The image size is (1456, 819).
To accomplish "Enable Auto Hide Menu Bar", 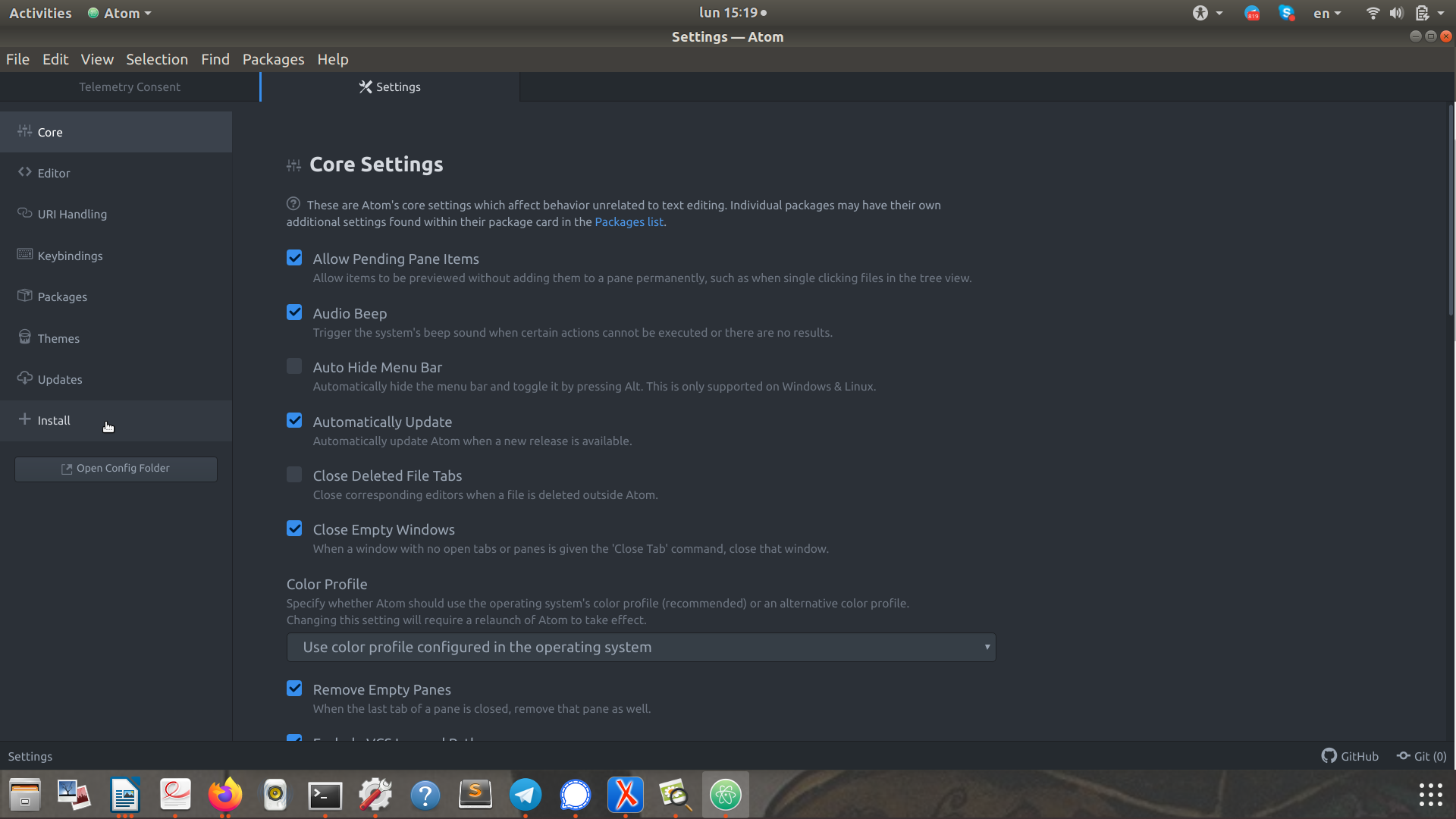I will [294, 366].
